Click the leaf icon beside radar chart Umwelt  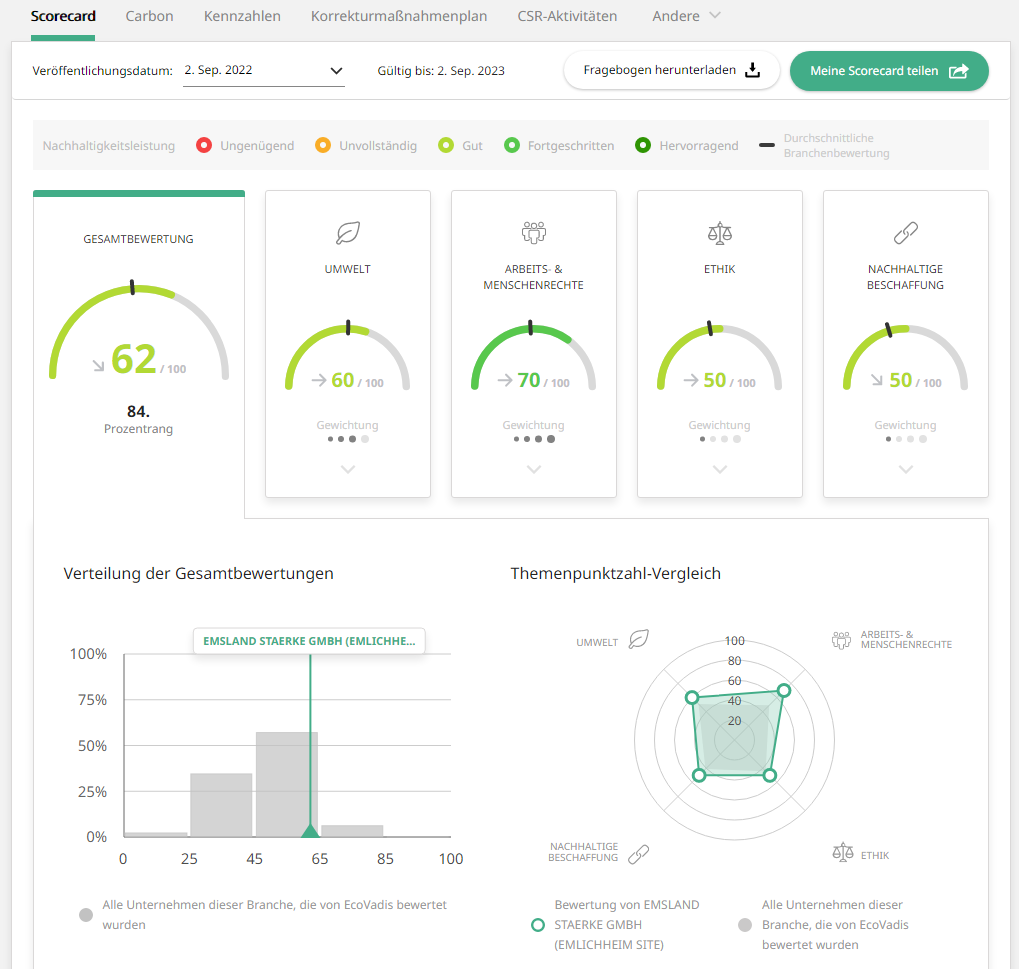tap(639, 640)
